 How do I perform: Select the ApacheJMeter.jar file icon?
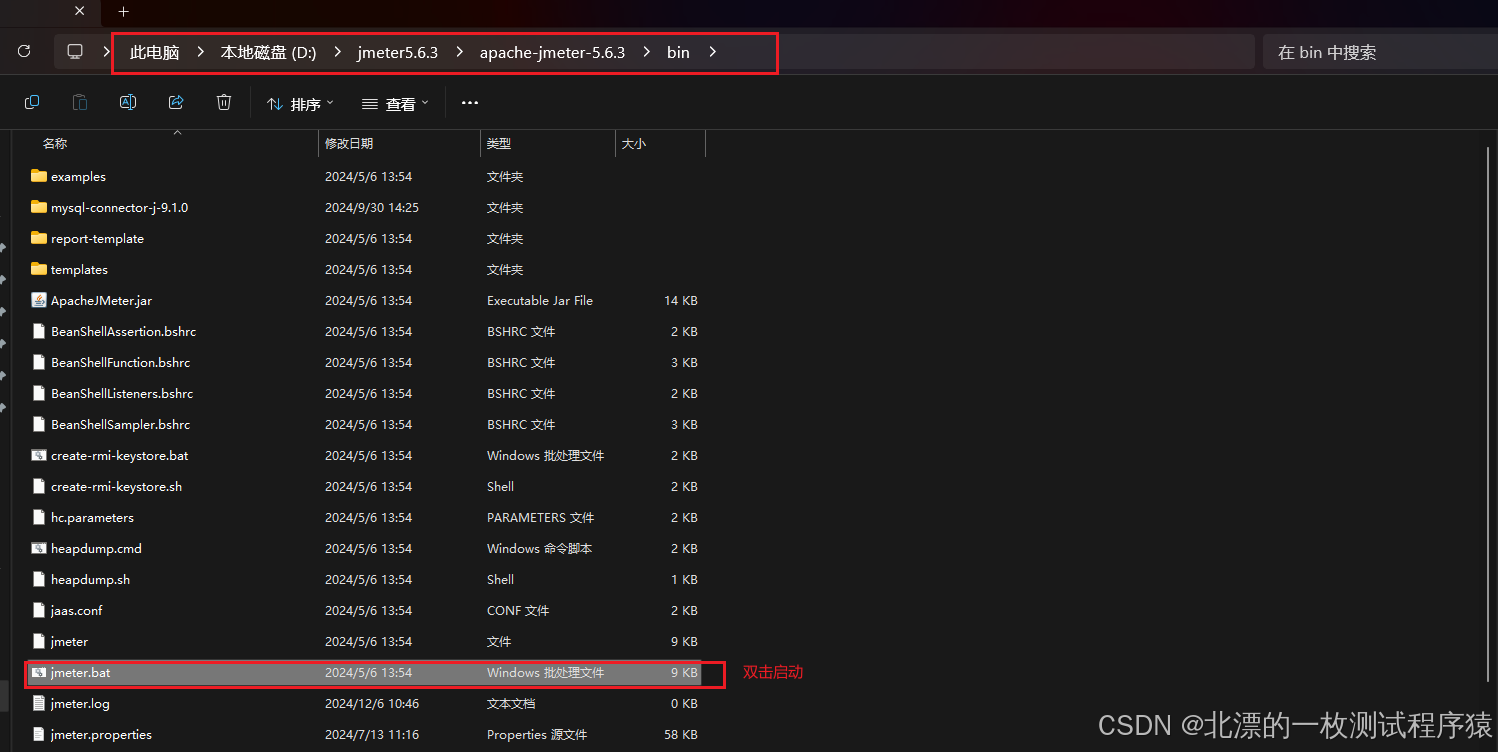(39, 300)
